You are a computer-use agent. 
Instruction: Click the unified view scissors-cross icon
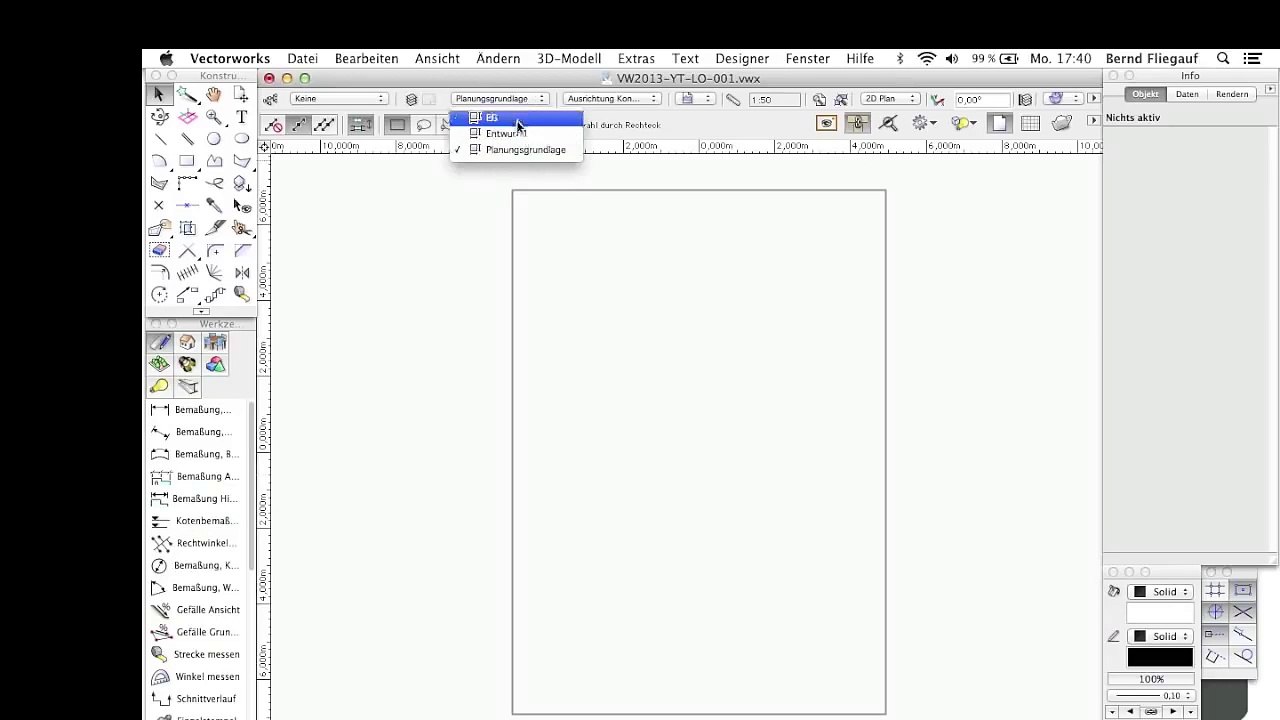(888, 124)
